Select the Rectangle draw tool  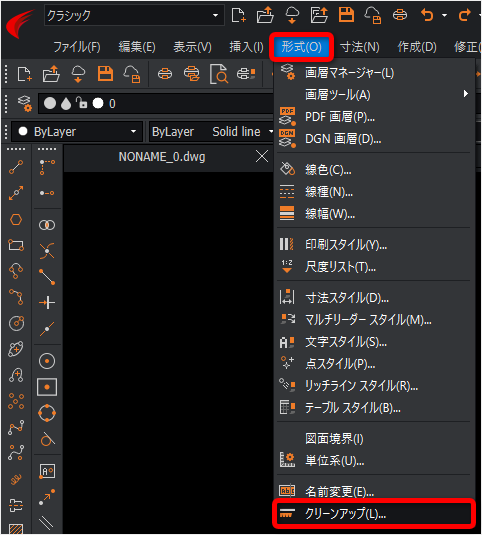pyautogui.click(x=16, y=245)
